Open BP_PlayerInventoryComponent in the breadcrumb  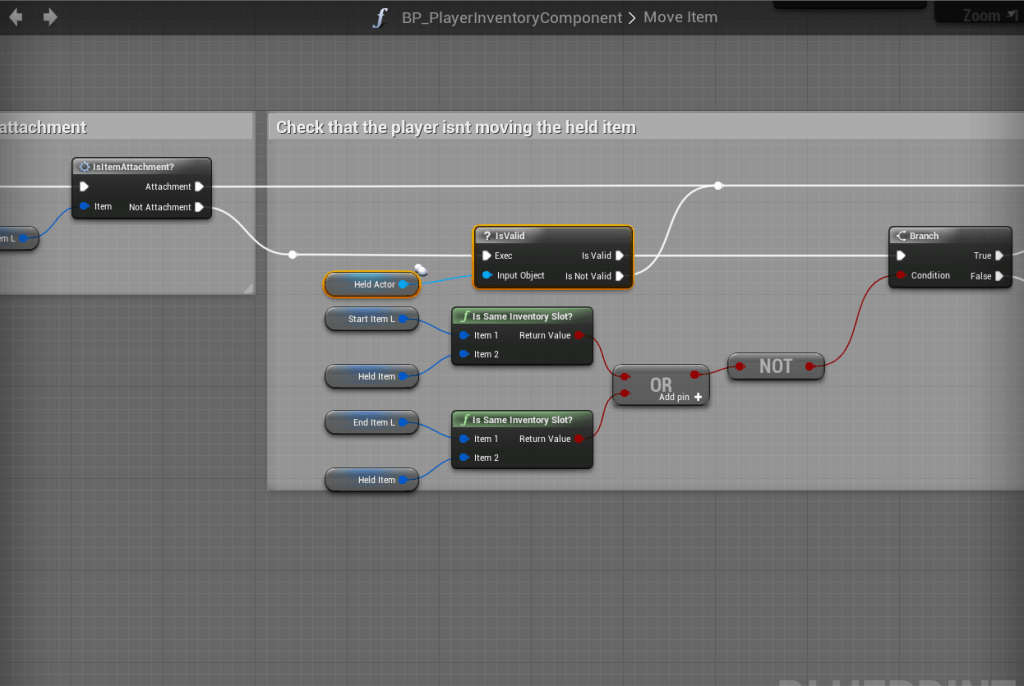511,18
